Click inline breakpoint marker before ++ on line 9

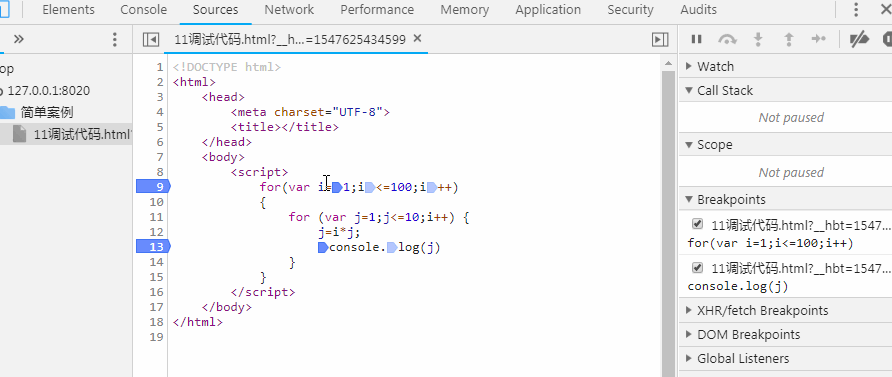[432, 187]
